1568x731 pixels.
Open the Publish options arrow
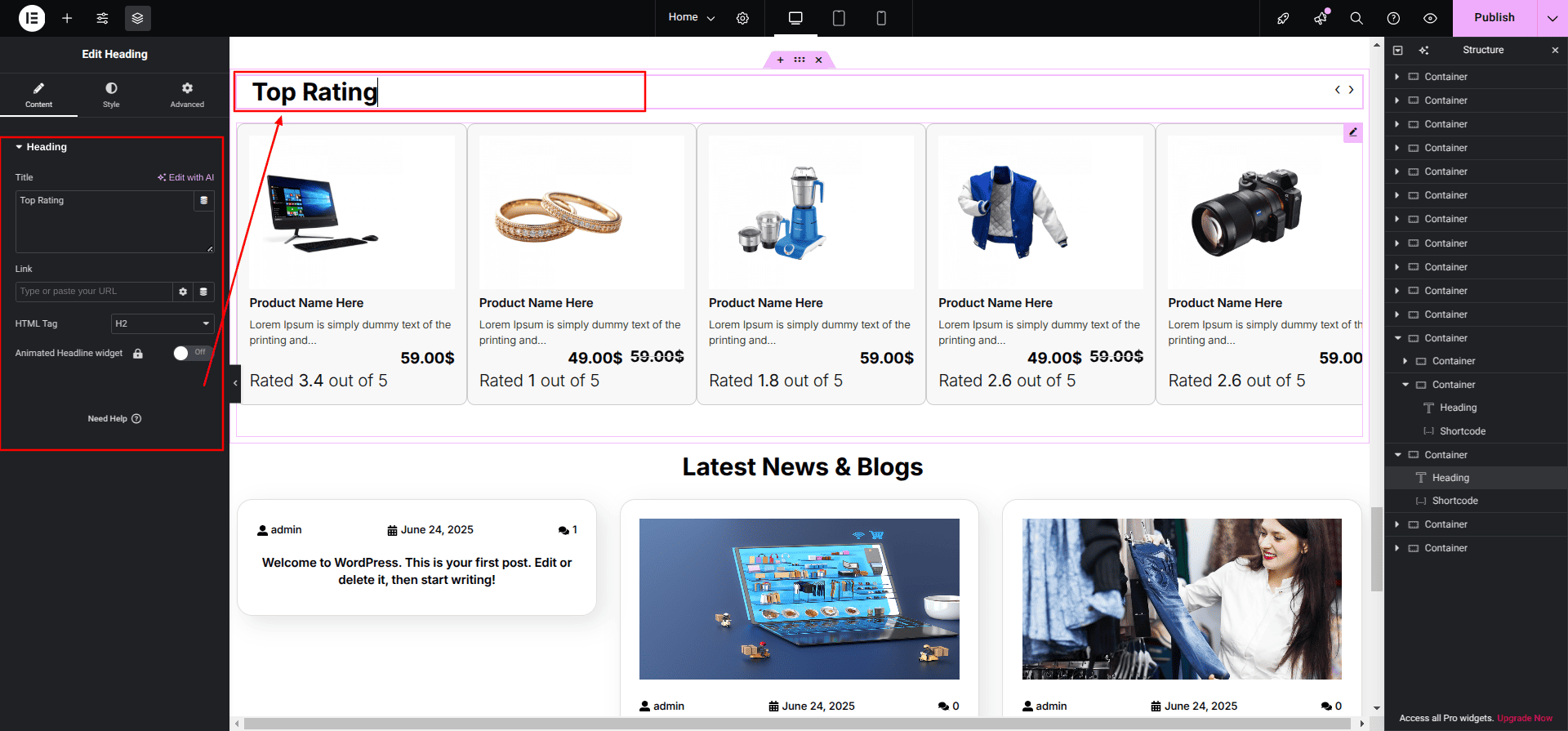point(1552,18)
